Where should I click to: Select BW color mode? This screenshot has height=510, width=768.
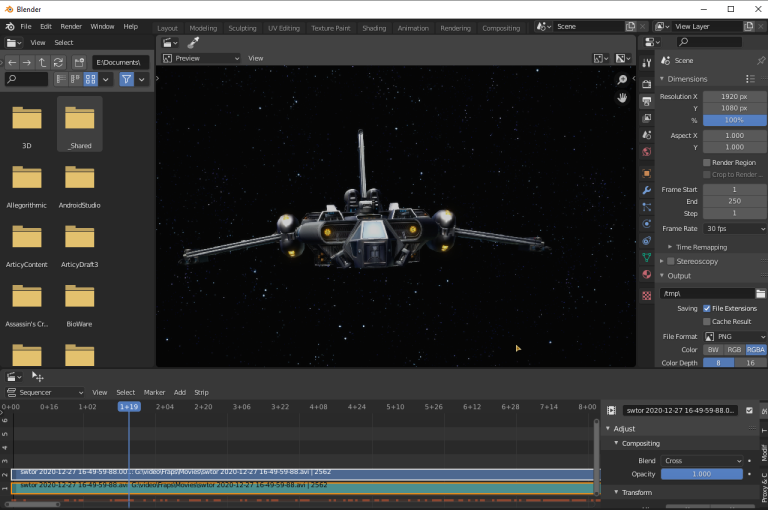click(x=713, y=350)
